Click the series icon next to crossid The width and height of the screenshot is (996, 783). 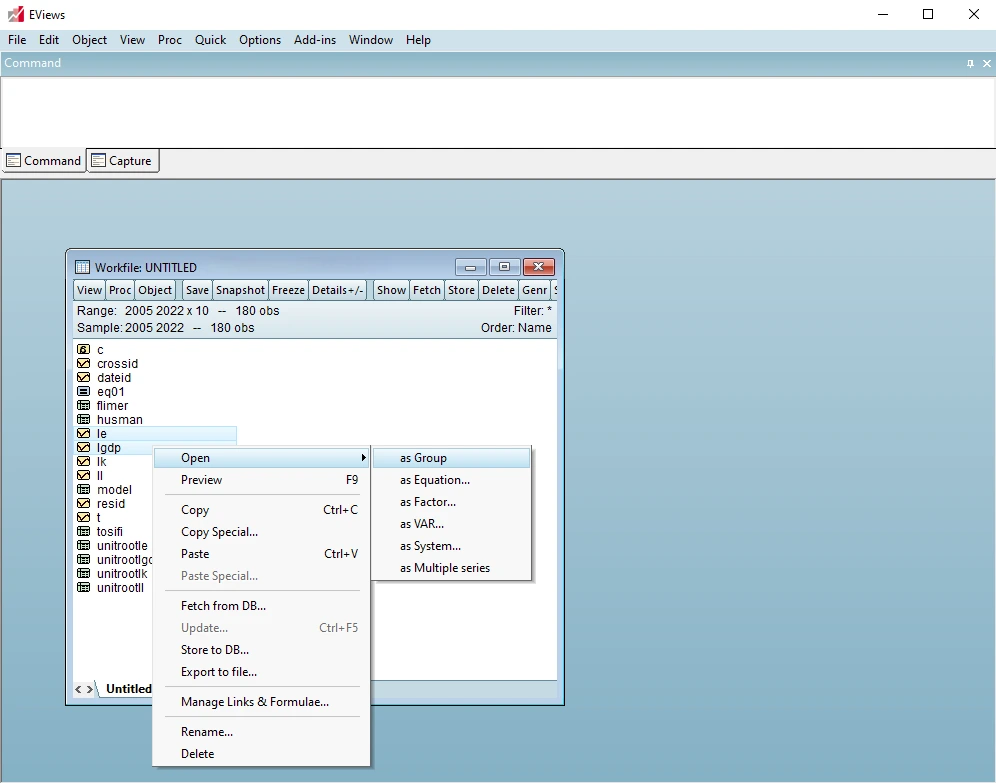click(84, 364)
